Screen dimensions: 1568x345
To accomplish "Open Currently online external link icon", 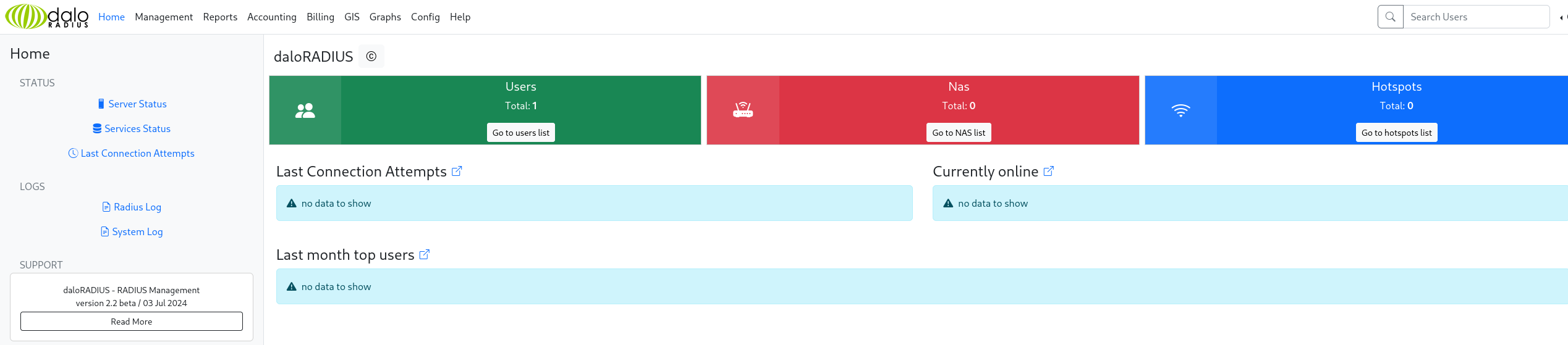I will coord(1049,171).
